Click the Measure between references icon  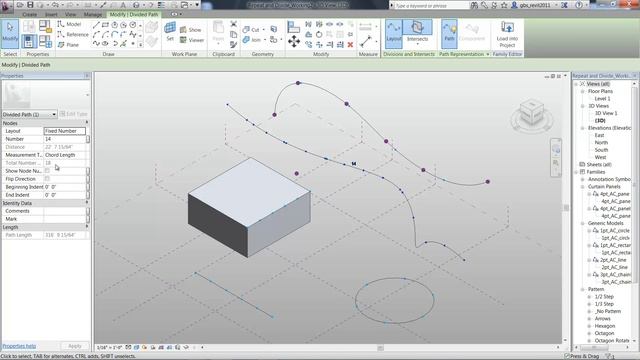(x=366, y=41)
